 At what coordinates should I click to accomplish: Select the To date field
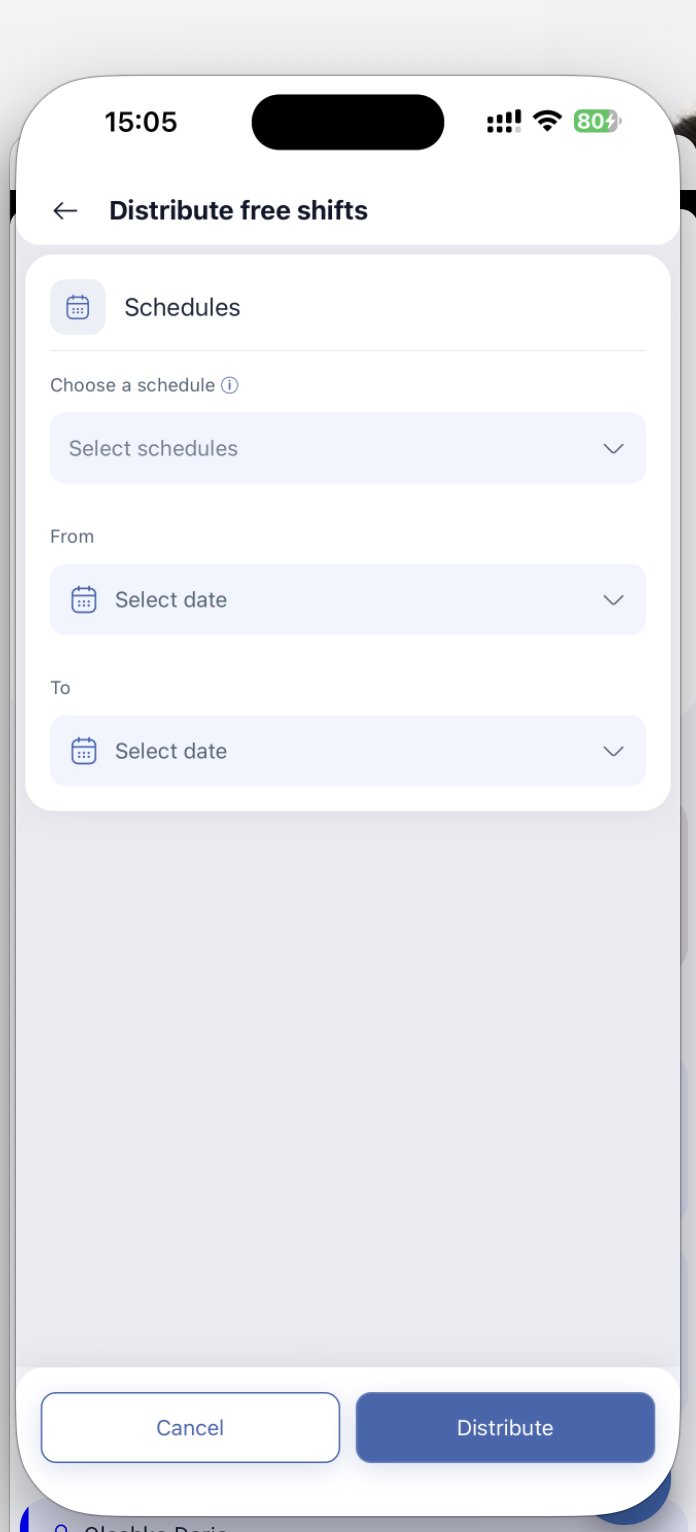pyautogui.click(x=348, y=750)
